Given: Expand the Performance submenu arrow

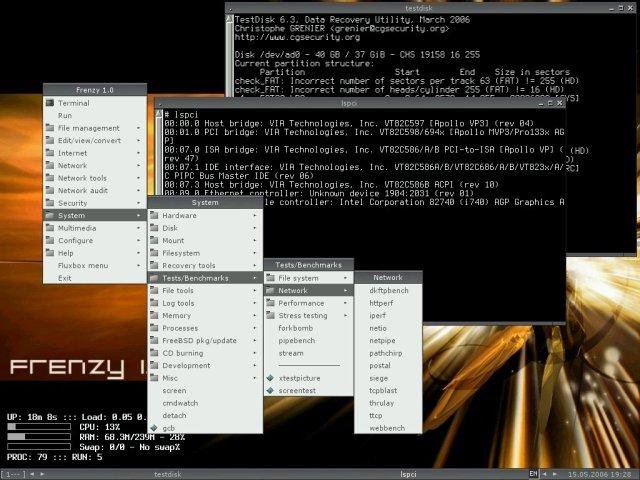Looking at the screenshot, I should (346, 302).
